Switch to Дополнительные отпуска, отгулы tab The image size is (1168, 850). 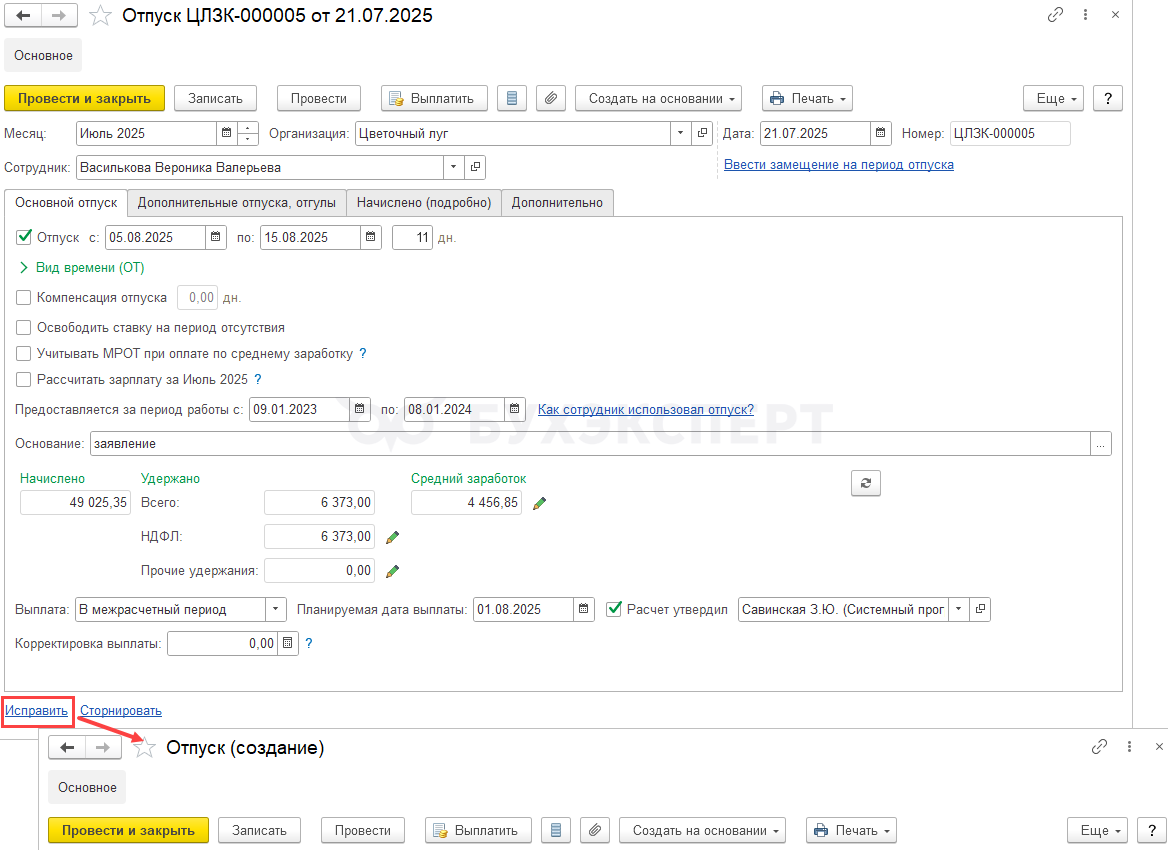click(x=237, y=203)
